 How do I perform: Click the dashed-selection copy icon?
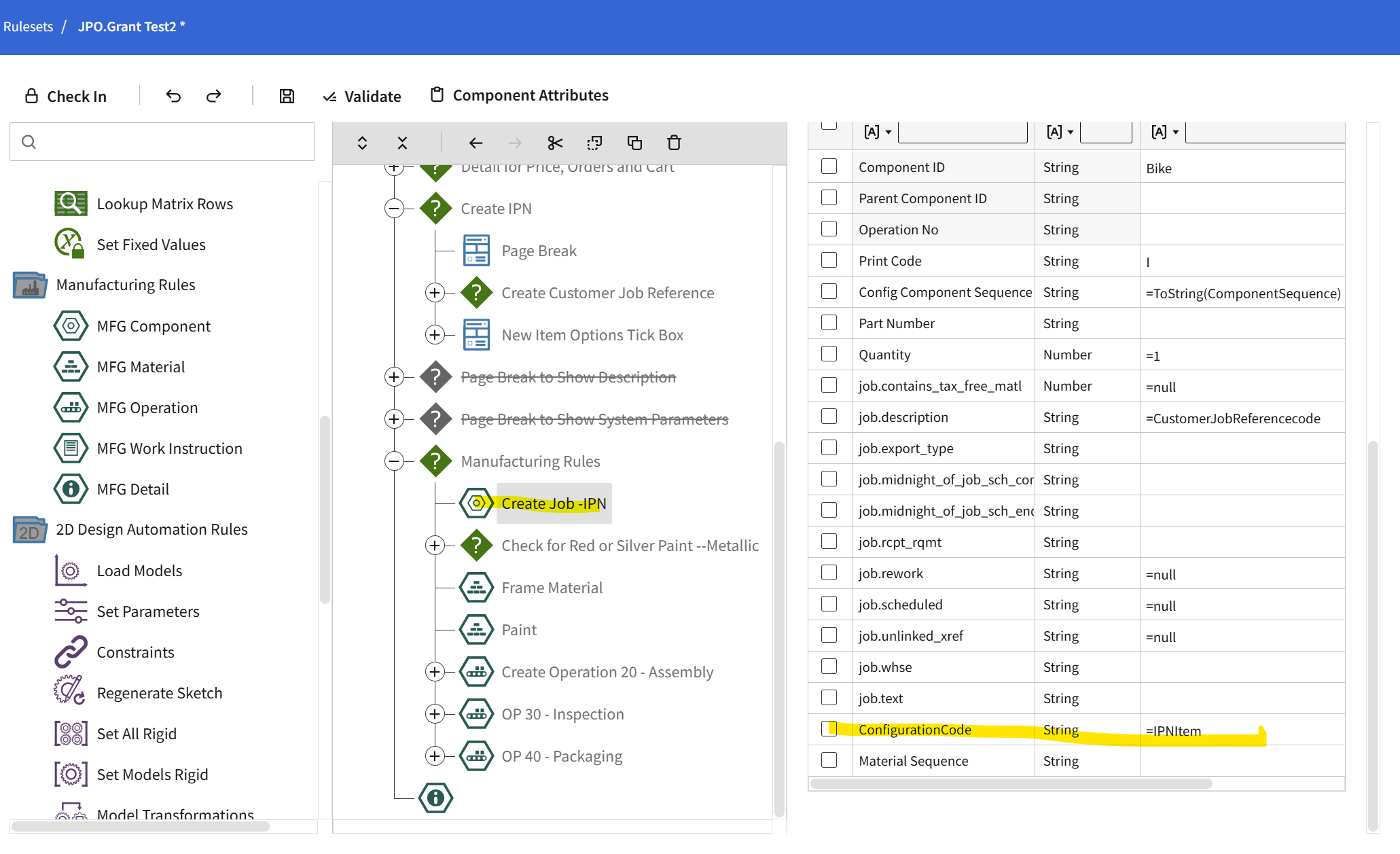click(x=594, y=143)
